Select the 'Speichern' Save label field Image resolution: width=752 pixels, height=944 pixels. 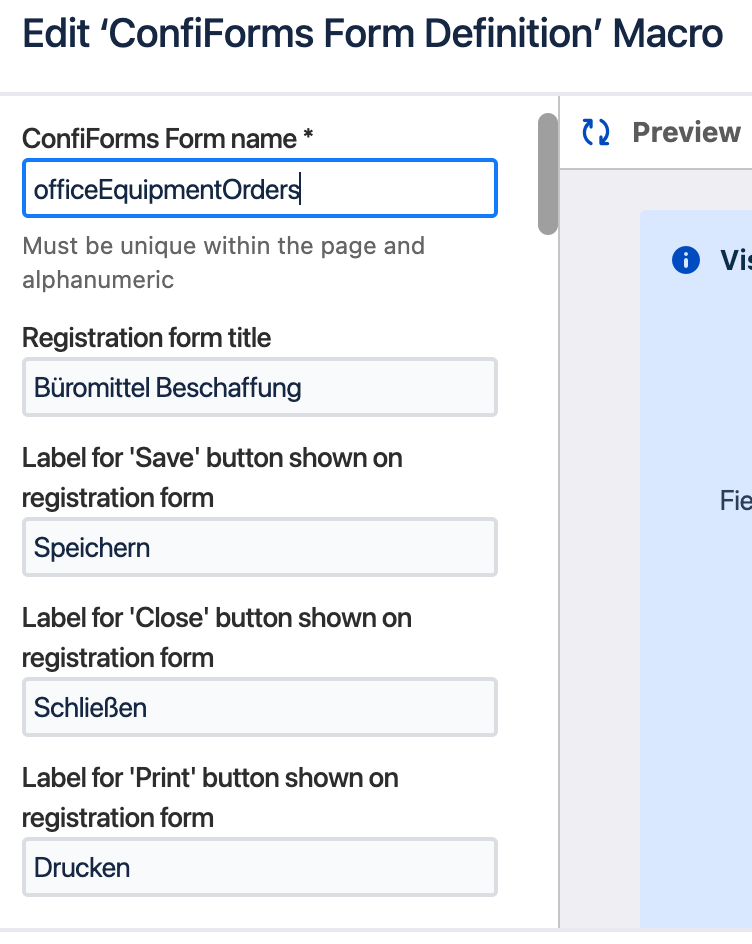coord(259,547)
